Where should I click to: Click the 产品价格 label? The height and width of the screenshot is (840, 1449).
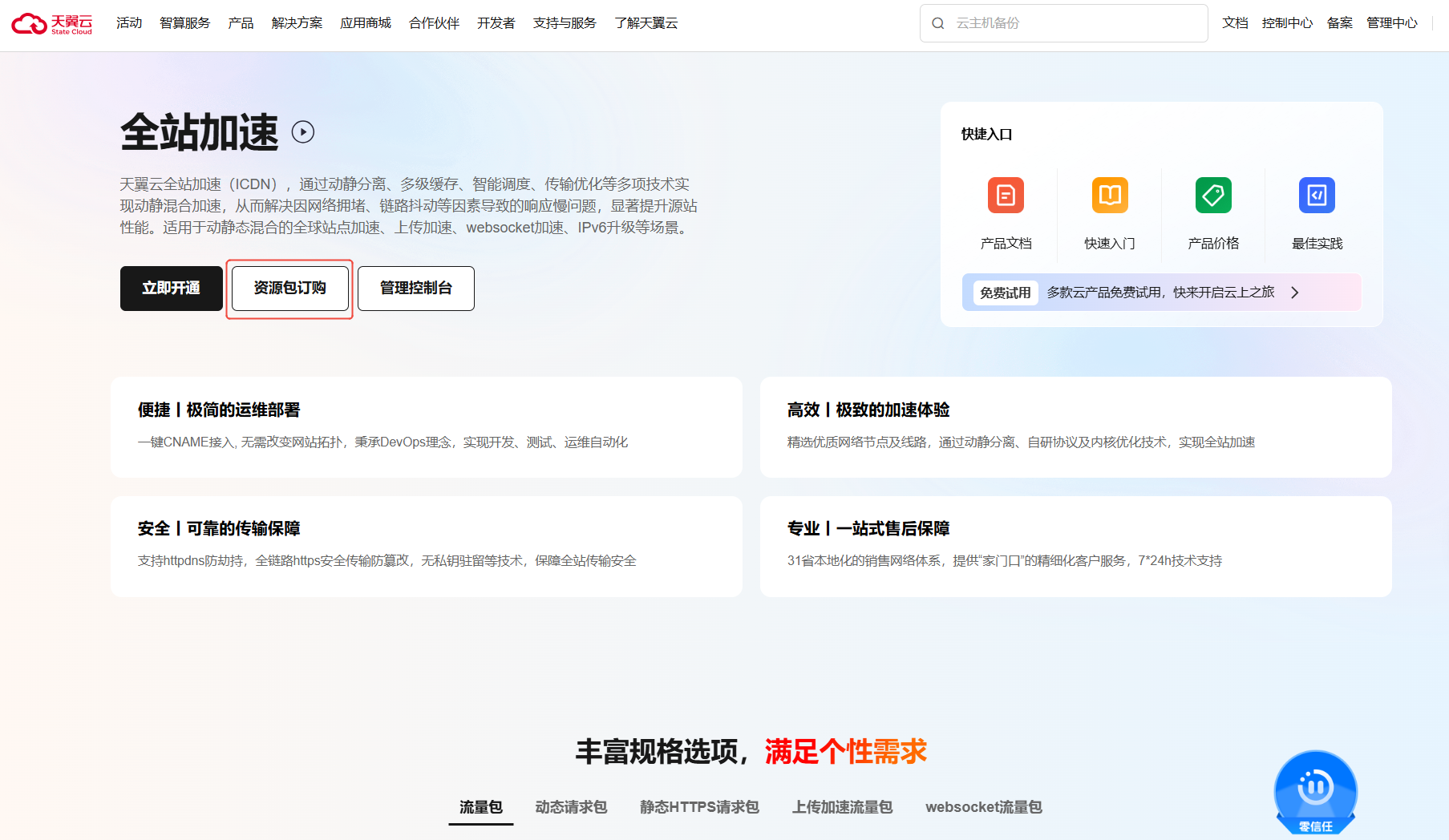[1213, 244]
